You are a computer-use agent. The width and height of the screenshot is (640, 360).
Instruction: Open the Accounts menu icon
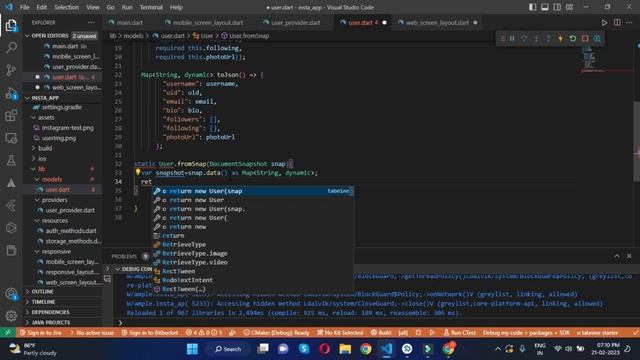[11, 294]
